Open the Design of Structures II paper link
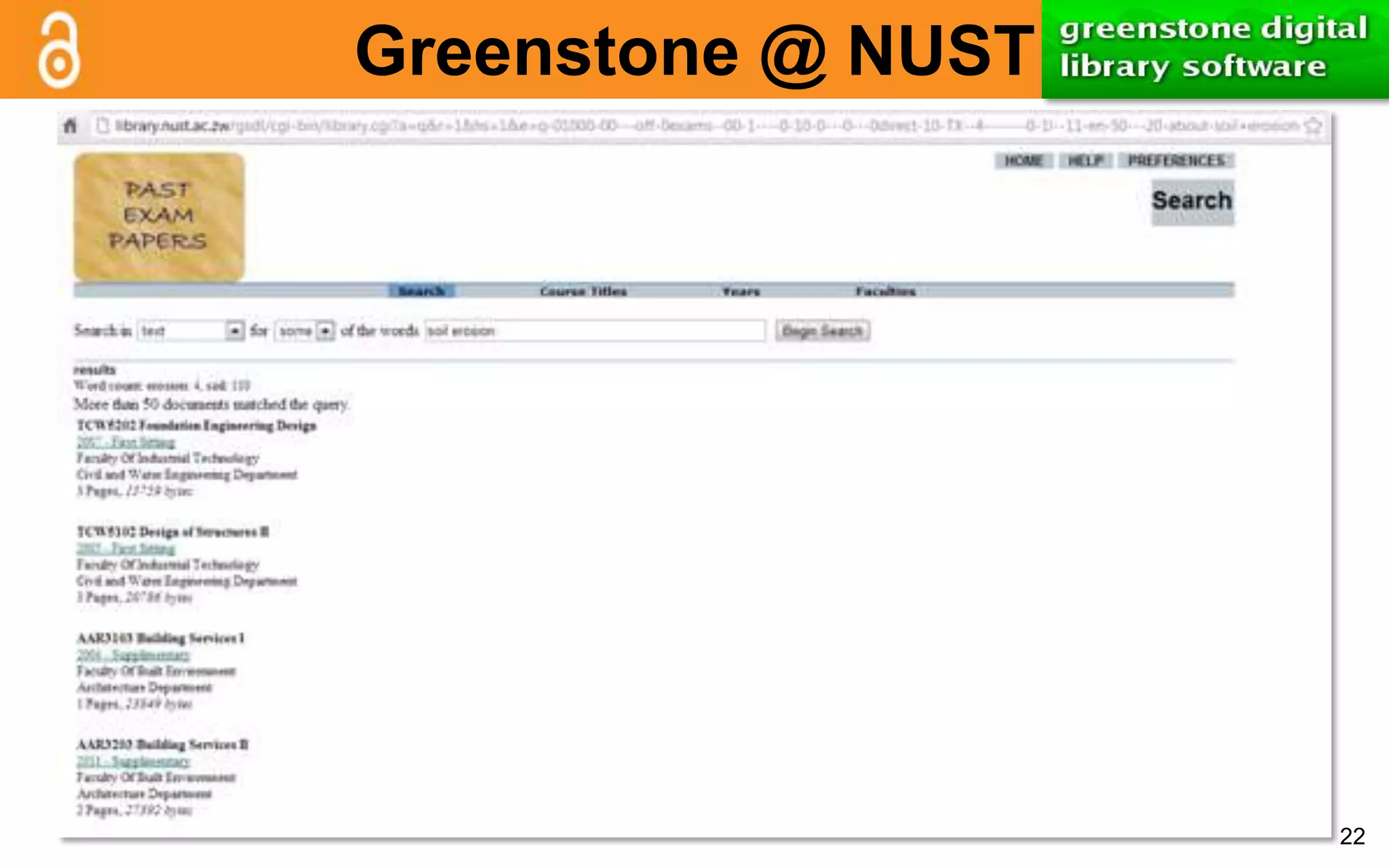This screenshot has height=868, width=1389. coord(125,548)
